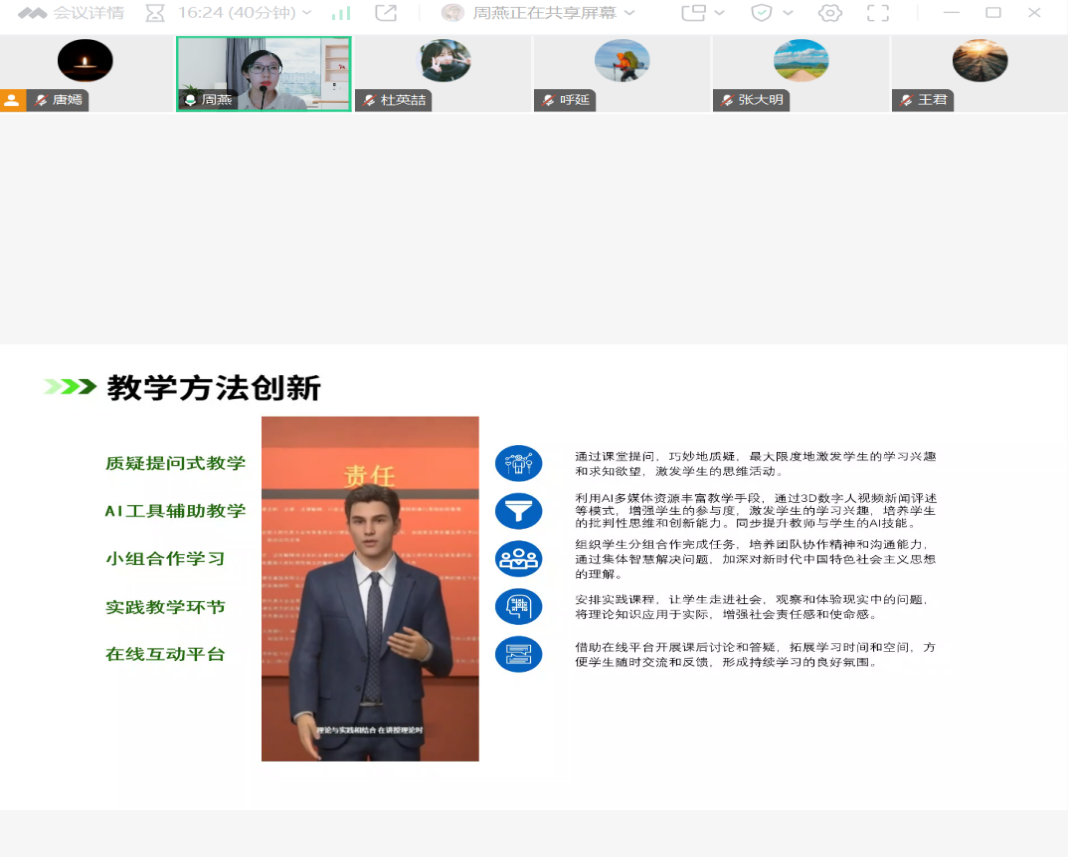The image size is (1068, 857).
Task: Click the Tencent Meeting logo icon
Action: tap(32, 13)
